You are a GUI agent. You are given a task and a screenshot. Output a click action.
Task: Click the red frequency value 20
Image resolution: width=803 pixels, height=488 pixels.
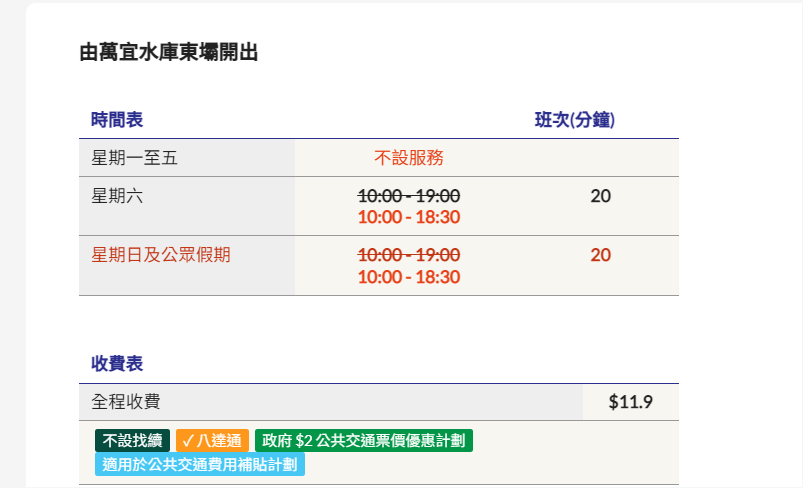600,255
